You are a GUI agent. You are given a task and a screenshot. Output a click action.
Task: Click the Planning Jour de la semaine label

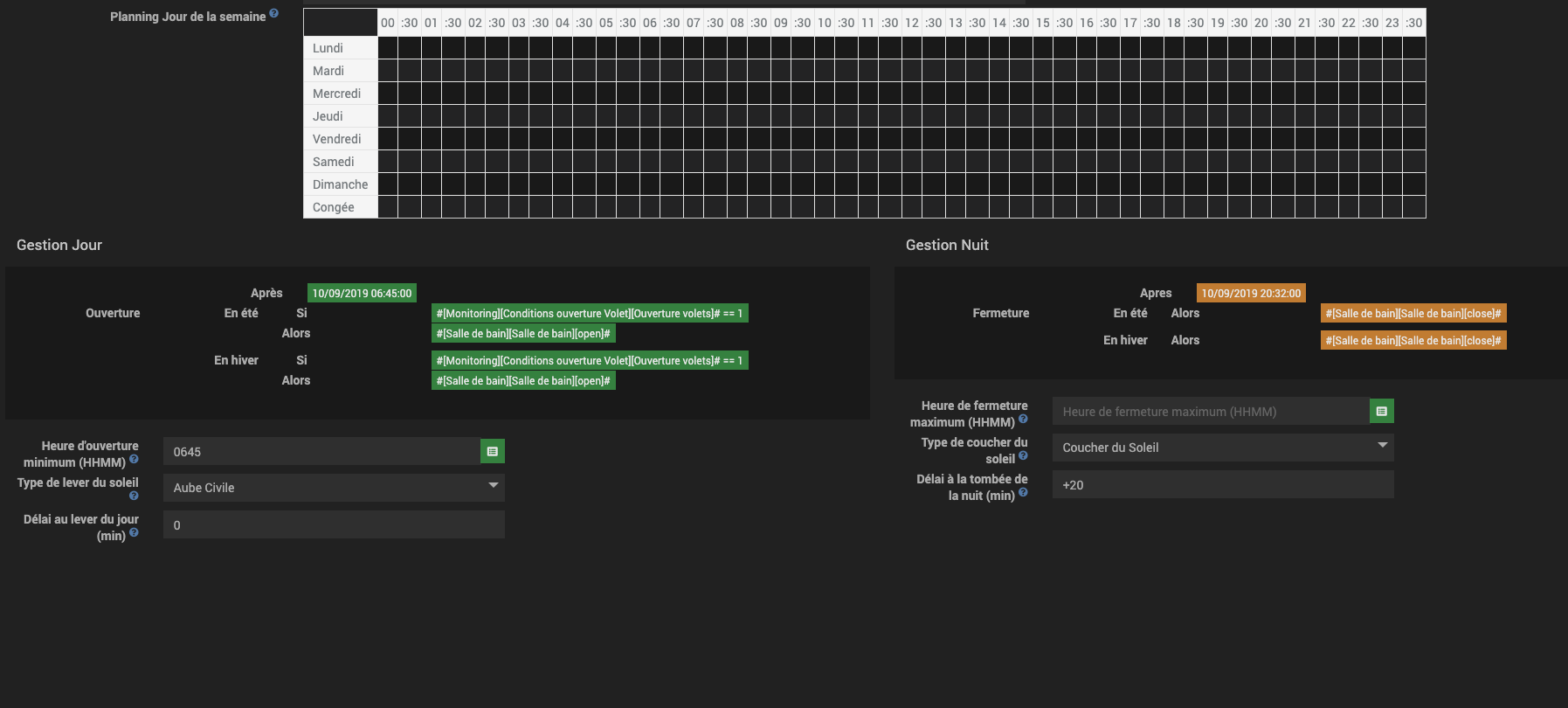point(188,17)
